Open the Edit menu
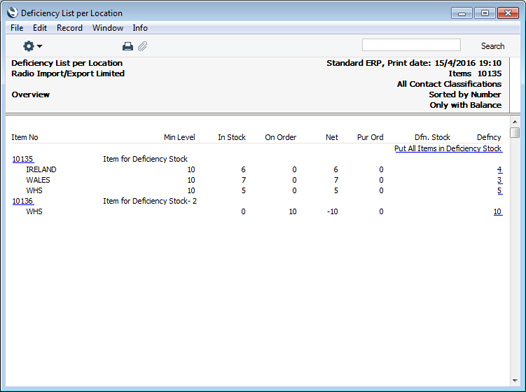This screenshot has width=526, height=392. coord(40,28)
